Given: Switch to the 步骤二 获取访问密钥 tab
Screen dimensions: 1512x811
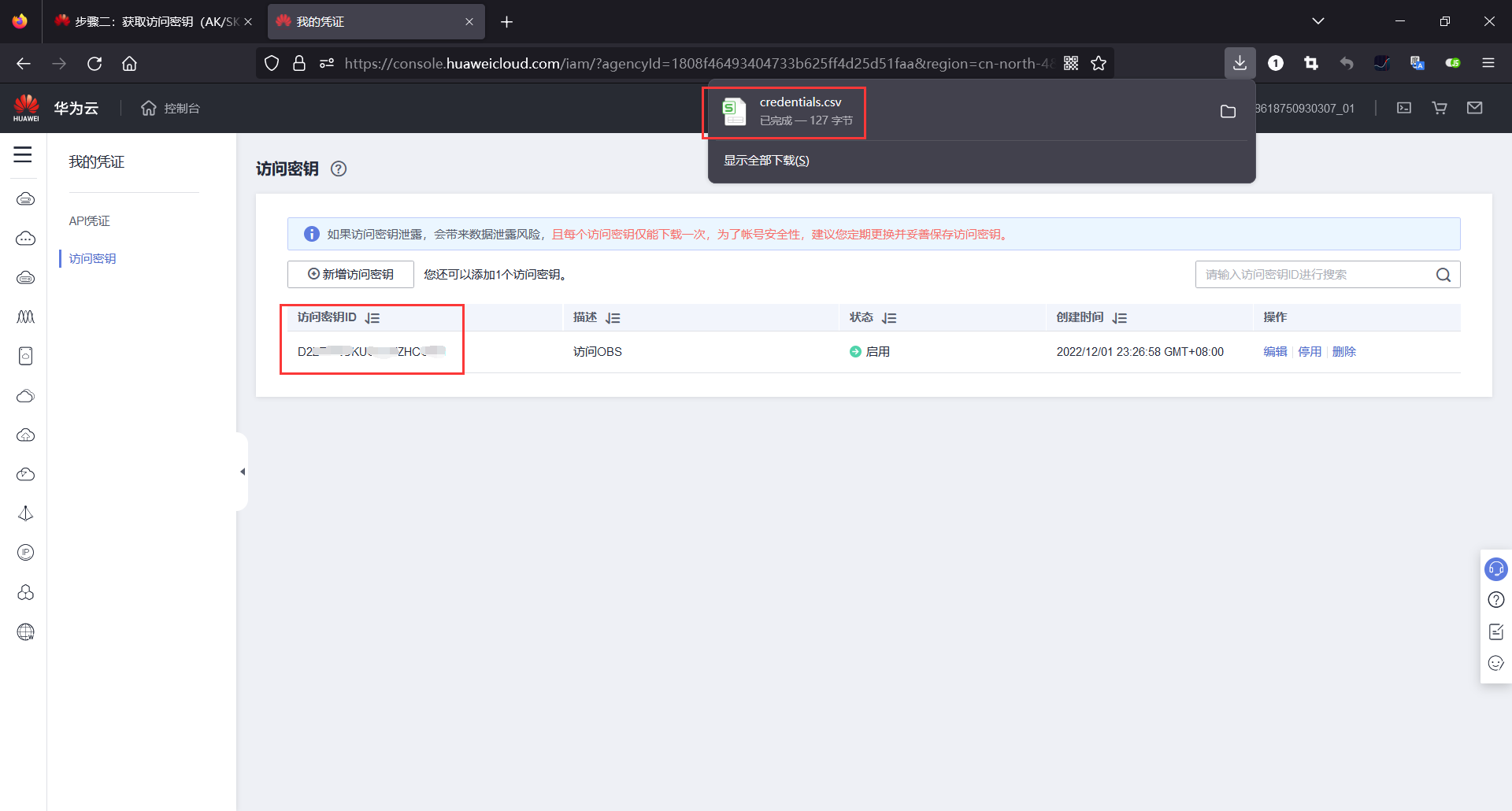Looking at the screenshot, I should (154, 21).
